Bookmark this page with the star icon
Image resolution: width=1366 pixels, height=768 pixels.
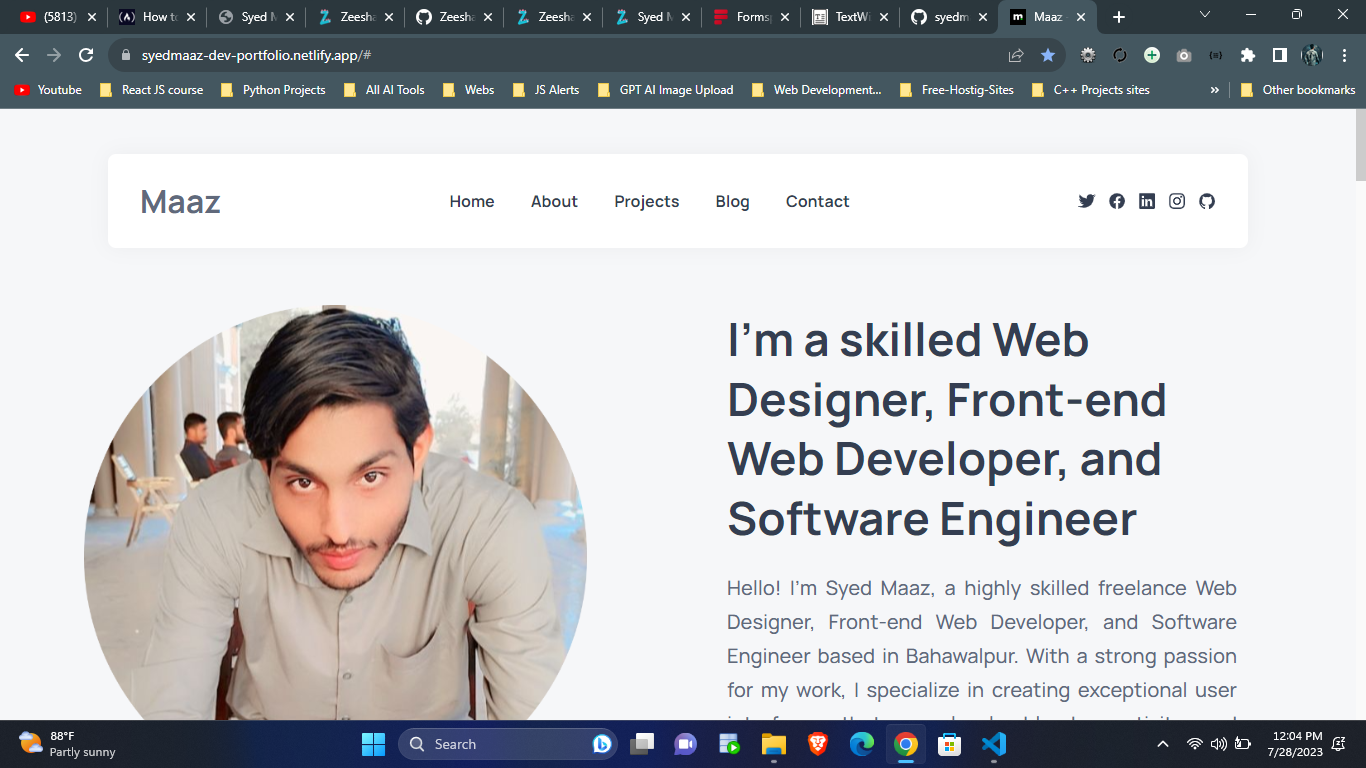1048,55
